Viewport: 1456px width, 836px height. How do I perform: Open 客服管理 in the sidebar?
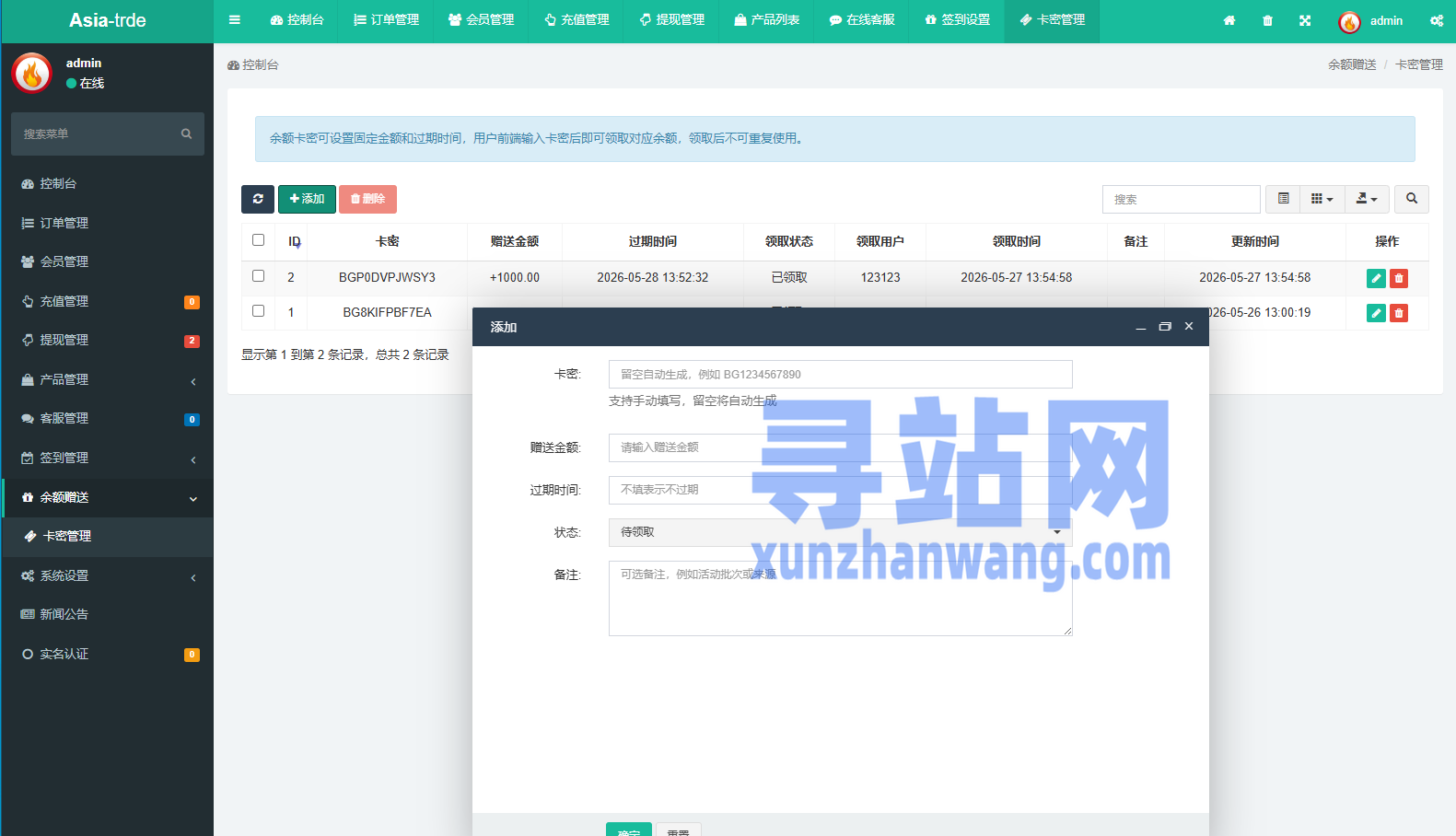pos(107,418)
